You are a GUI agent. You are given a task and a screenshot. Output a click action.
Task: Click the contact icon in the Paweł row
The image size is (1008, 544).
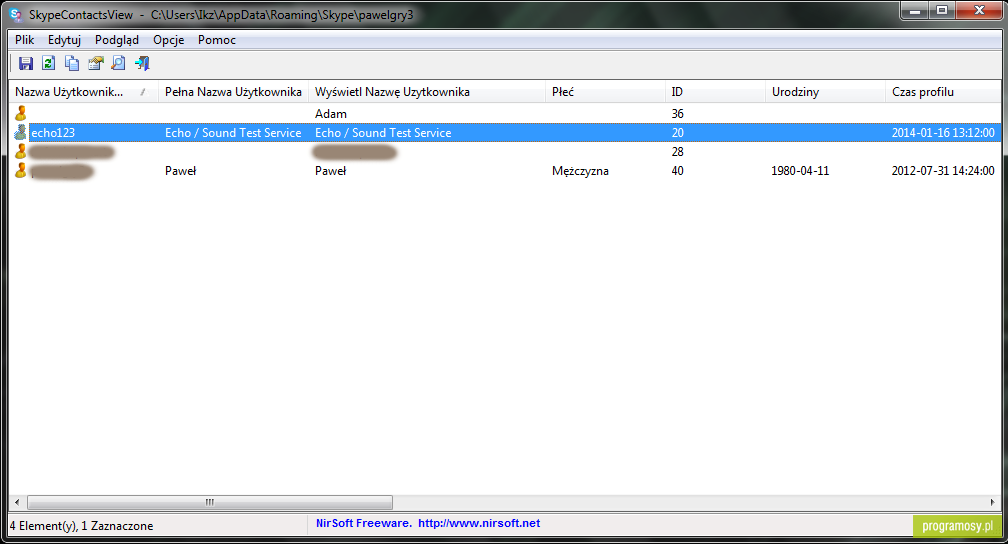point(21,170)
